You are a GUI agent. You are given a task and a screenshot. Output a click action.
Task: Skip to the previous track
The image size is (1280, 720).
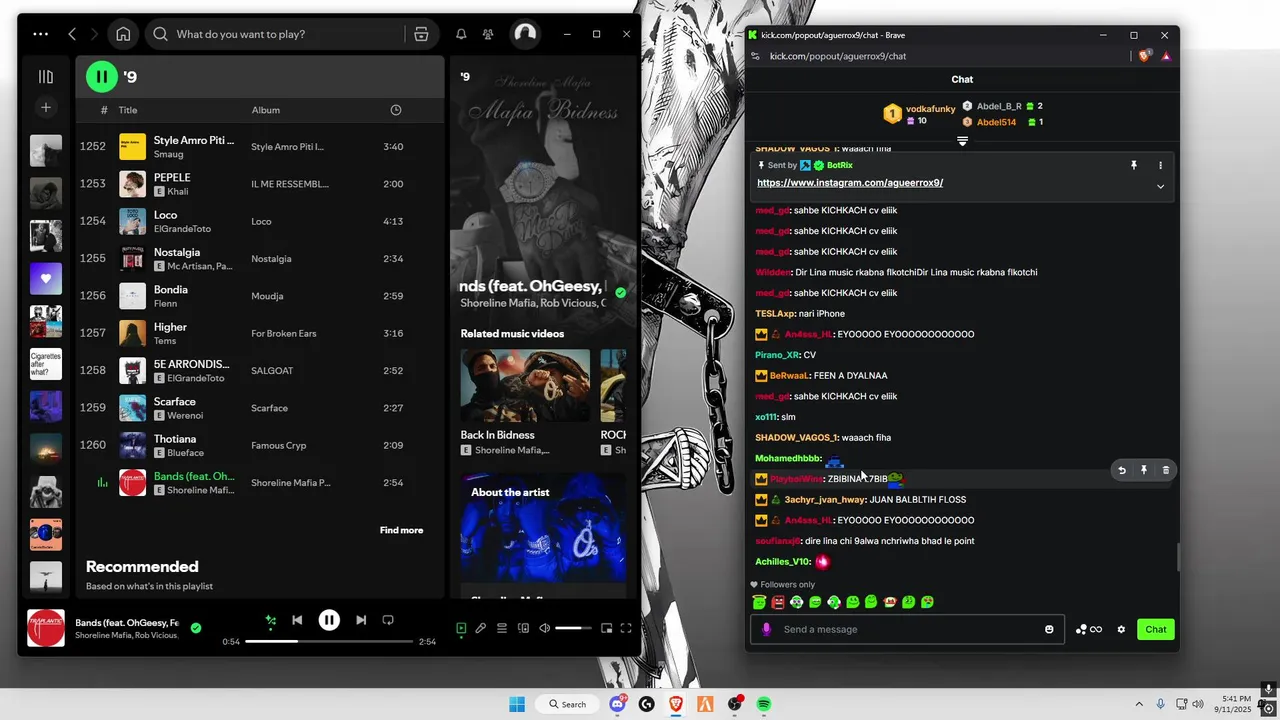coord(297,620)
